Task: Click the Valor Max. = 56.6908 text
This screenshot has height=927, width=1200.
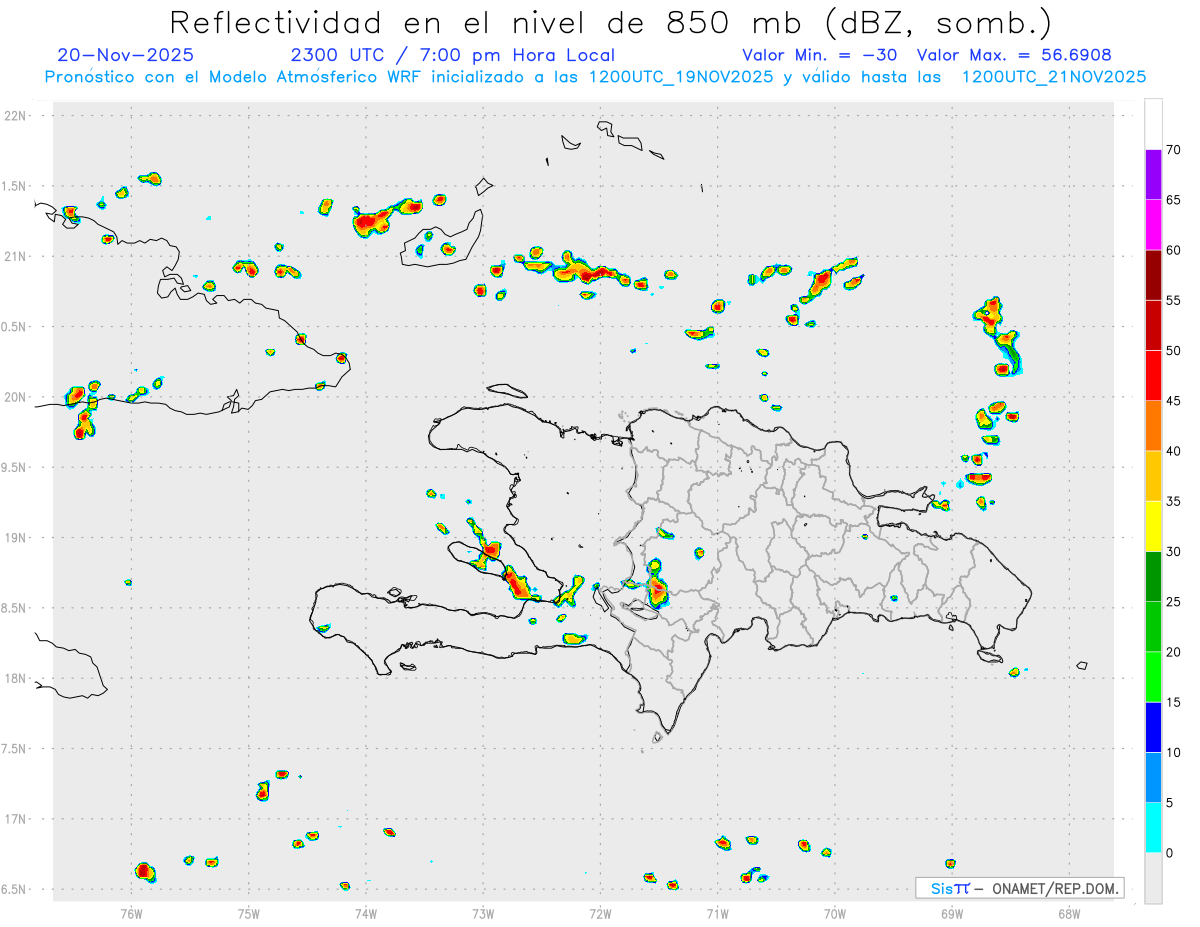Action: pyautogui.click(x=1014, y=55)
